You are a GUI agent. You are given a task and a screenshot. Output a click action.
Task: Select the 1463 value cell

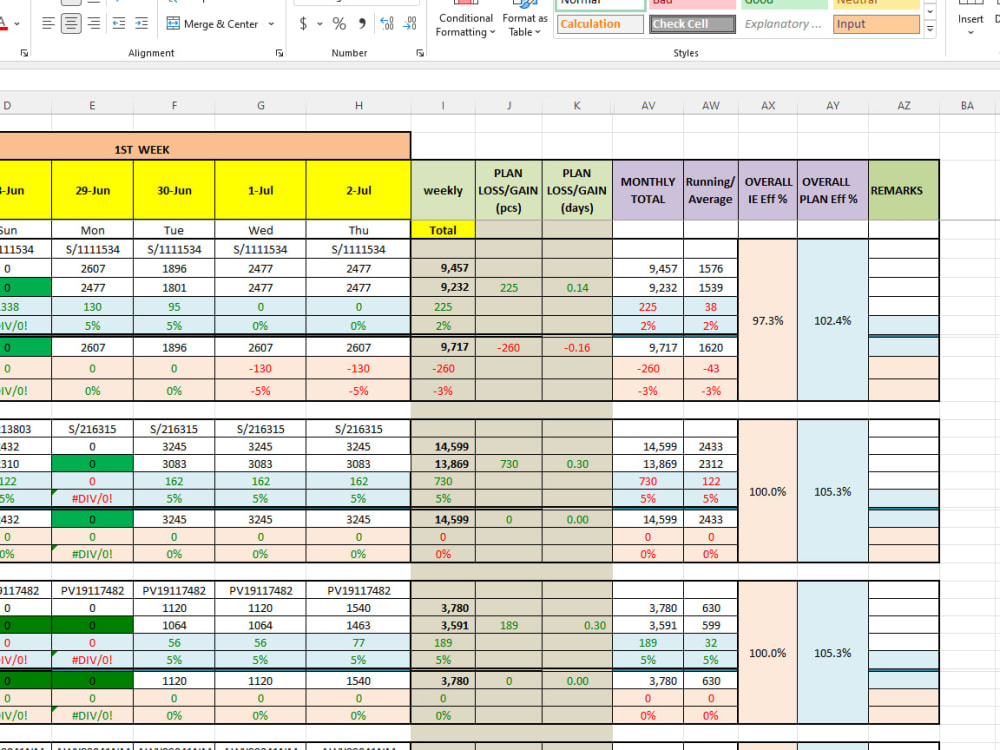358,626
